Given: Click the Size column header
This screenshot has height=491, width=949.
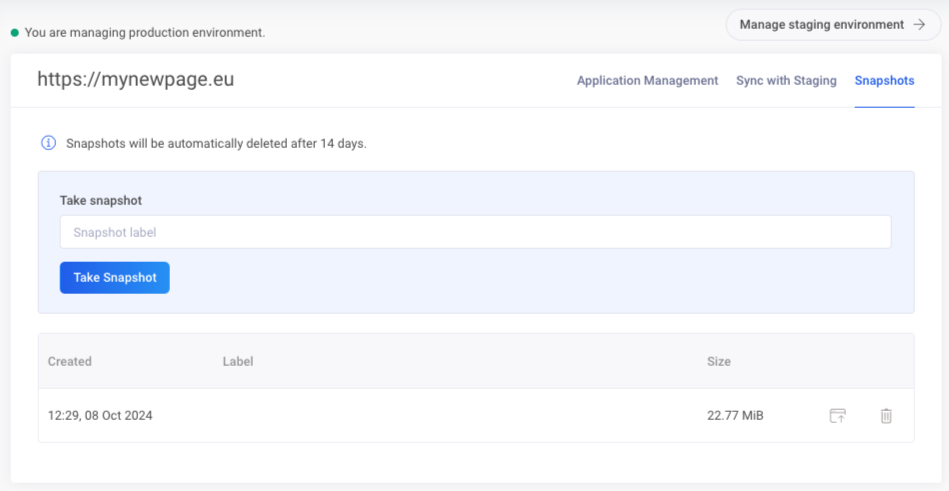Looking at the screenshot, I should [x=719, y=361].
